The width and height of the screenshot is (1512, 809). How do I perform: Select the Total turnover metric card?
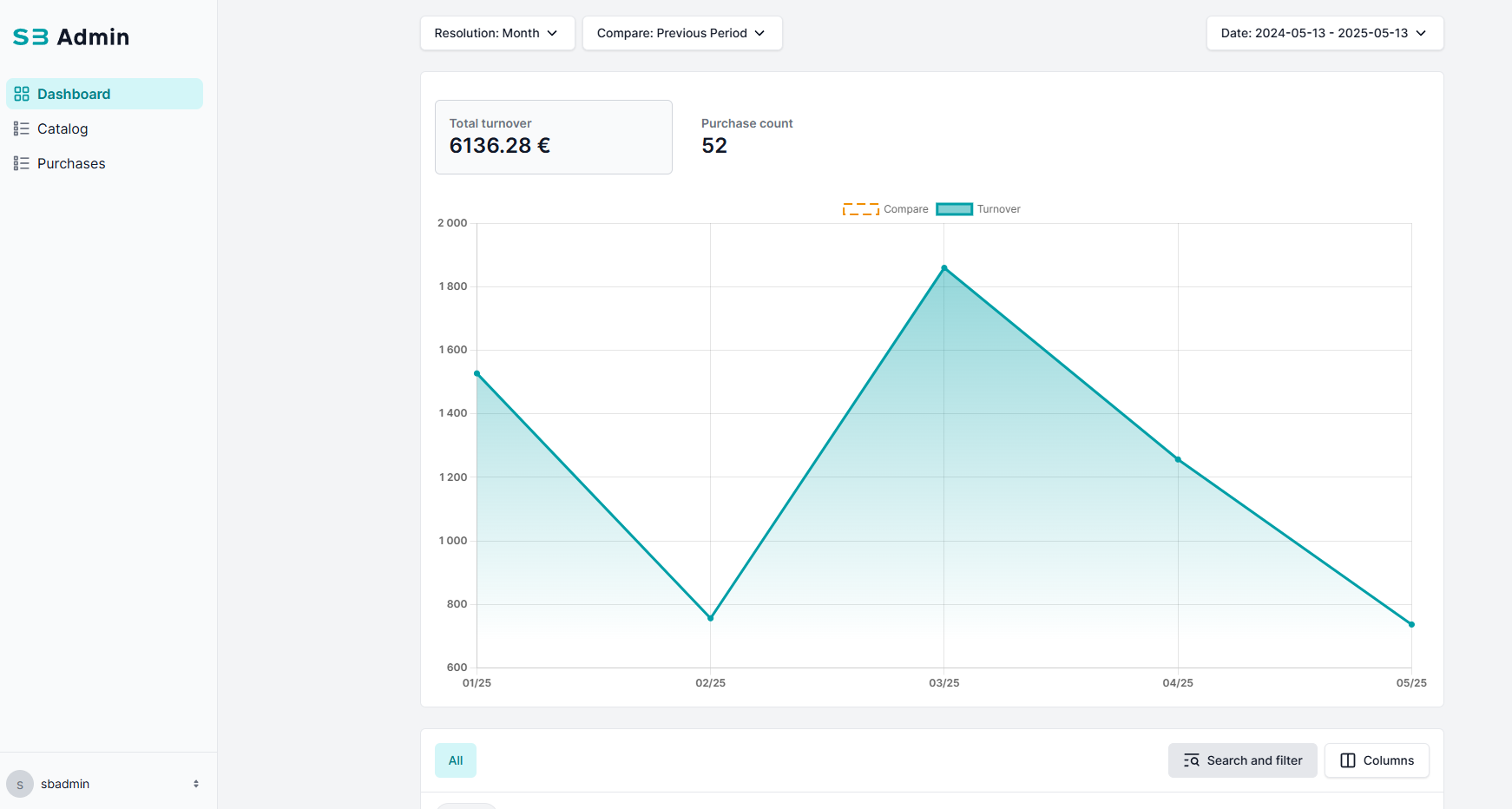(x=553, y=137)
